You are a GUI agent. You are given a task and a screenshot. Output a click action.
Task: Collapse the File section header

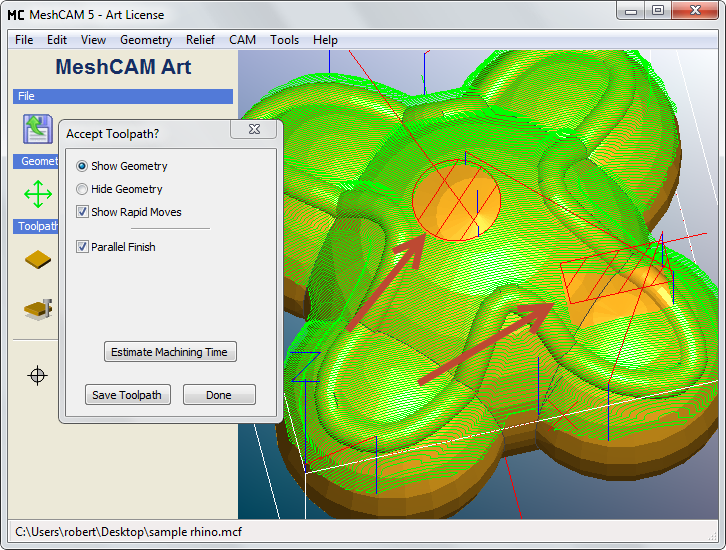click(123, 96)
